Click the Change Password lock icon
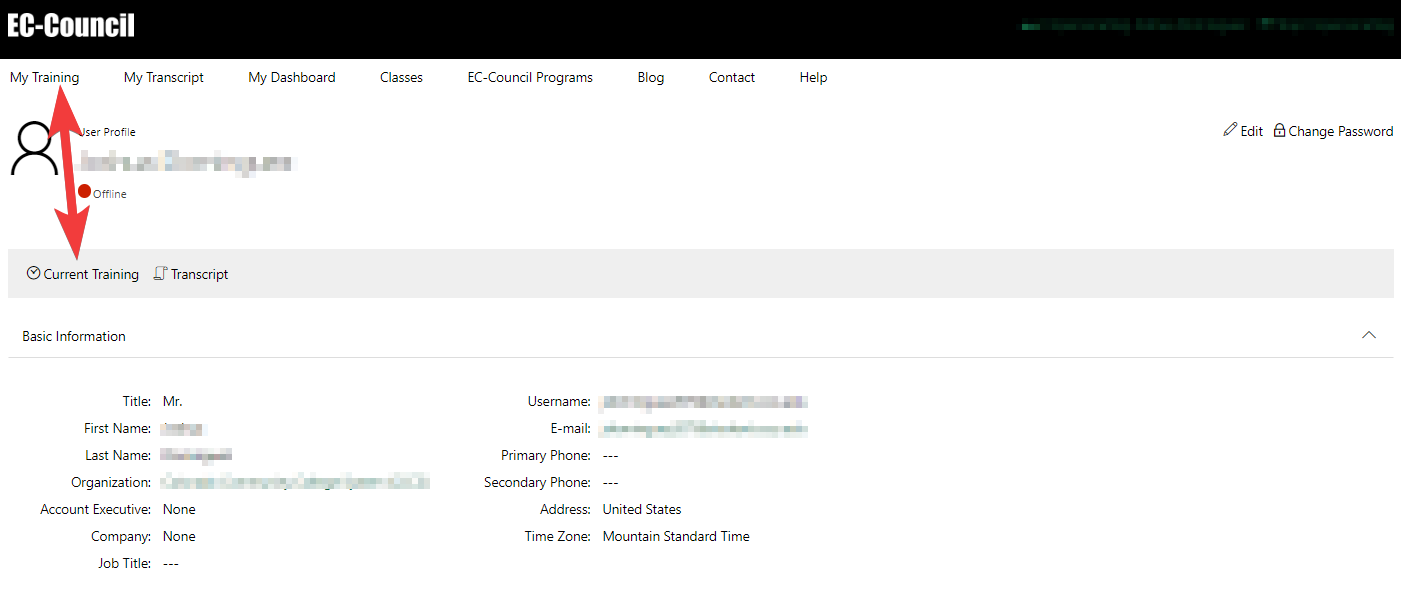Screen dimensions: 1401x591 (1280, 130)
